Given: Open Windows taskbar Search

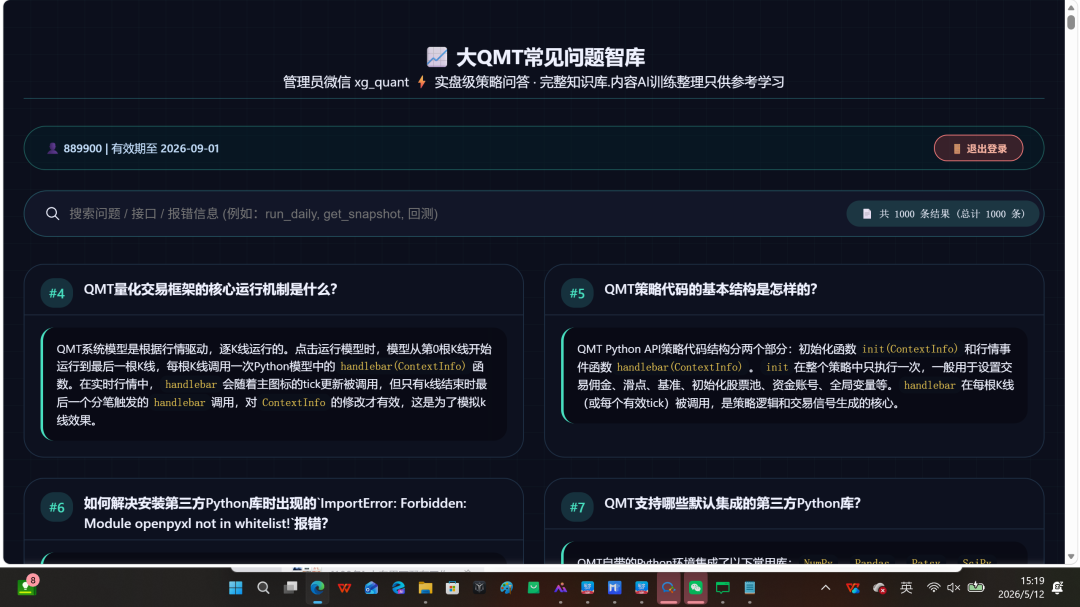Looking at the screenshot, I should pos(263,588).
